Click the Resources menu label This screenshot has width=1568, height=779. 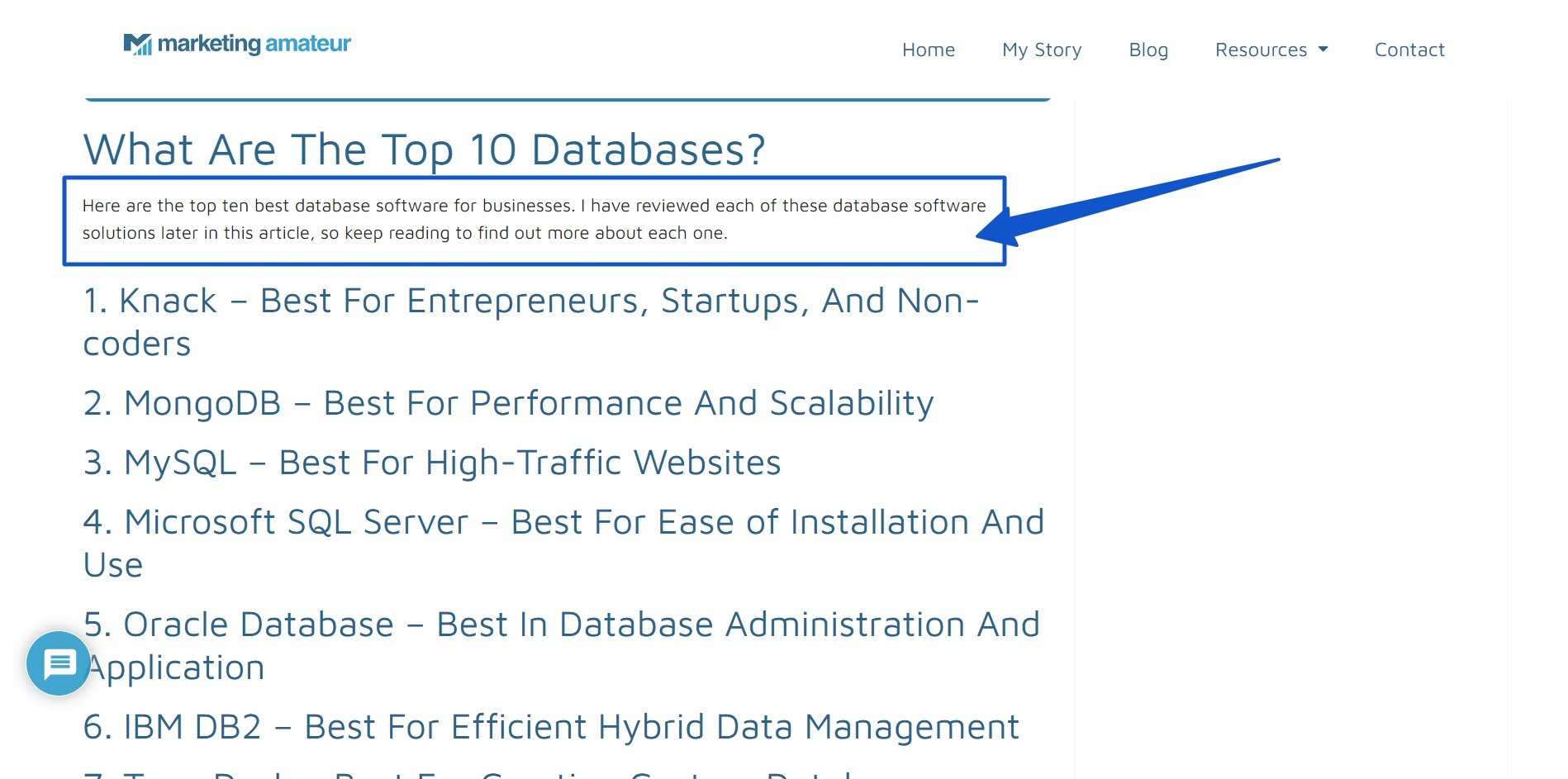tap(1261, 50)
